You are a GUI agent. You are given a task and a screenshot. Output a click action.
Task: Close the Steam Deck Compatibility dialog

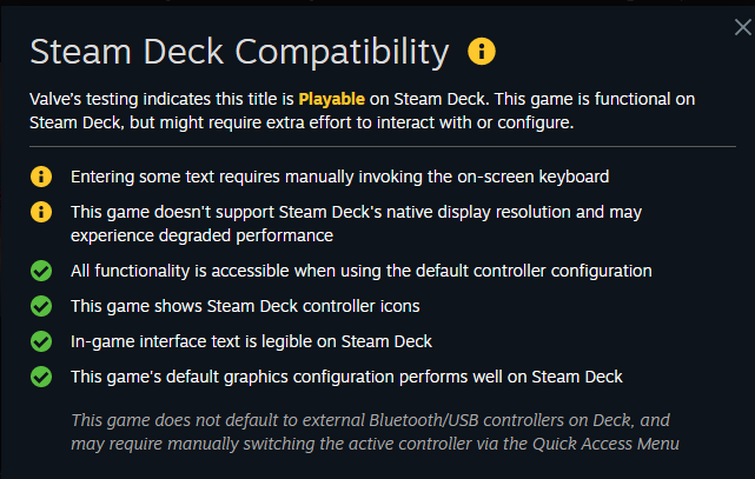742,27
